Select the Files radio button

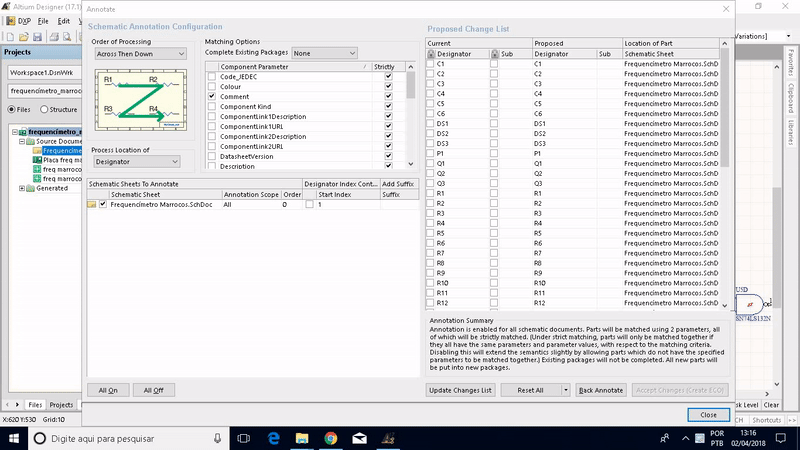(x=11, y=109)
